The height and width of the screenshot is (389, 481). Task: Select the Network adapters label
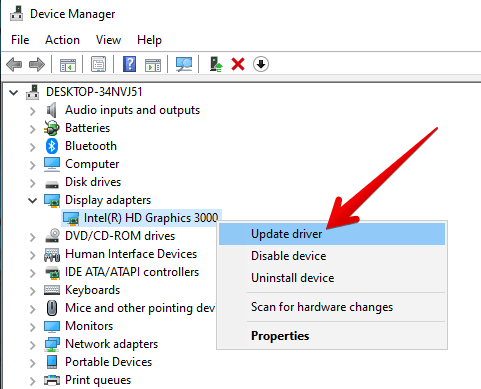point(112,344)
